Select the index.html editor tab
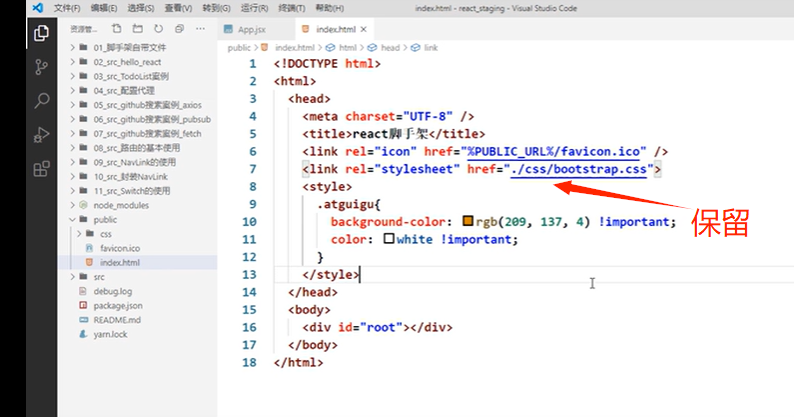The image size is (794, 417). [334, 29]
